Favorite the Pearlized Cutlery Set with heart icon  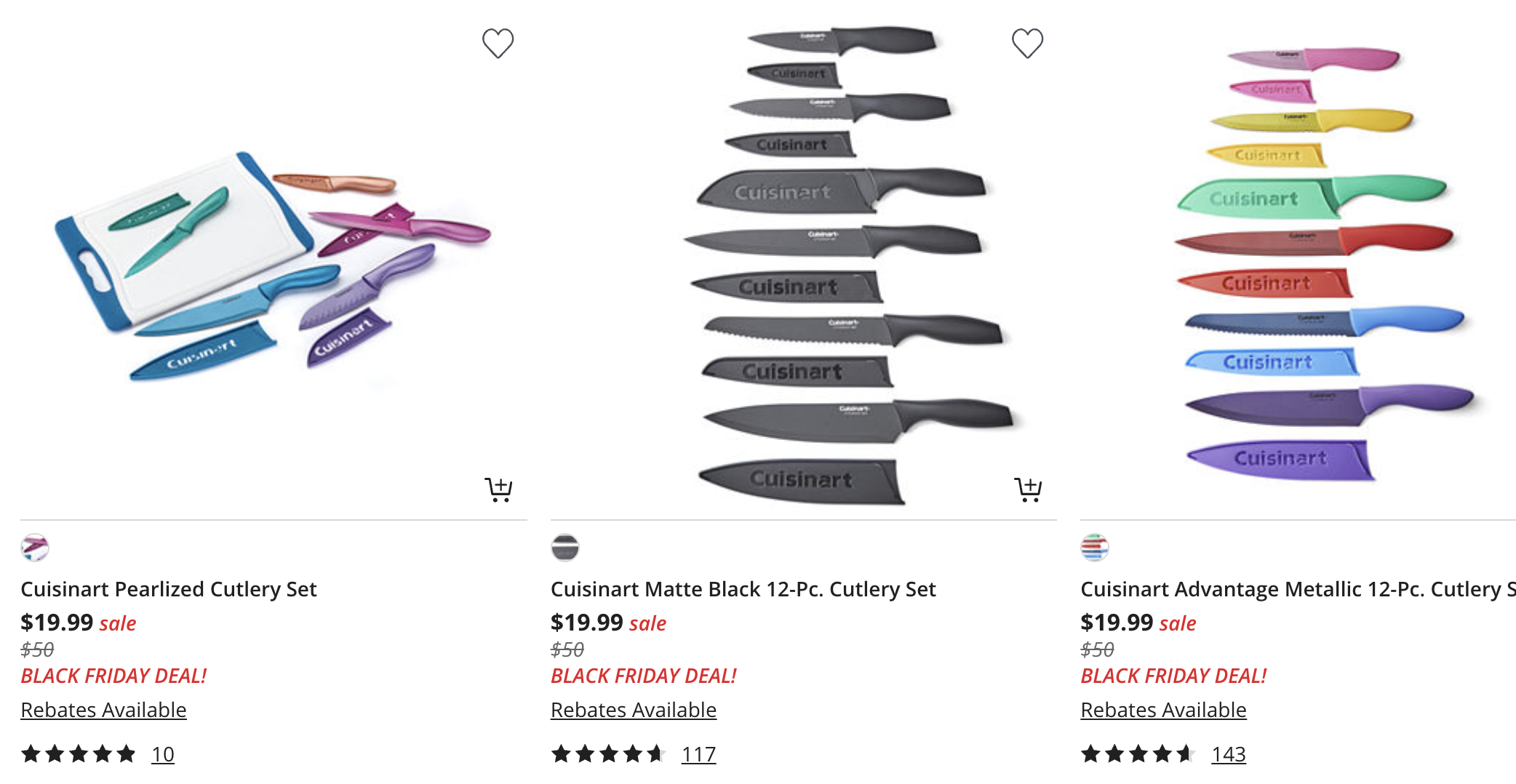pyautogui.click(x=498, y=44)
